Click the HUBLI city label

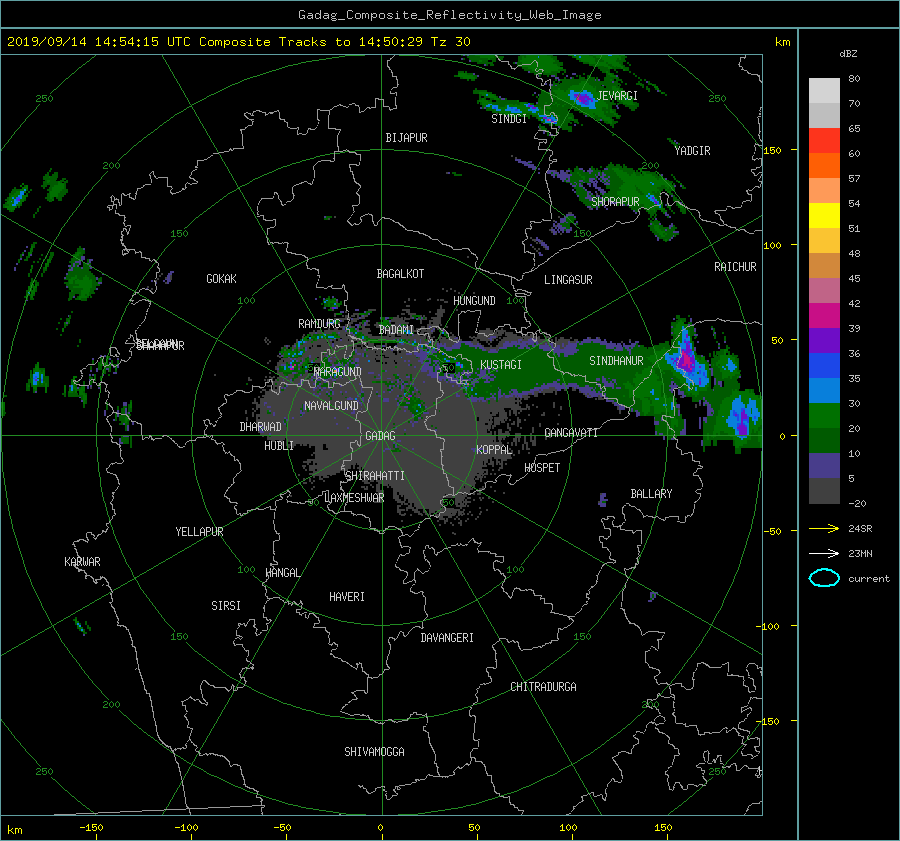point(279,446)
